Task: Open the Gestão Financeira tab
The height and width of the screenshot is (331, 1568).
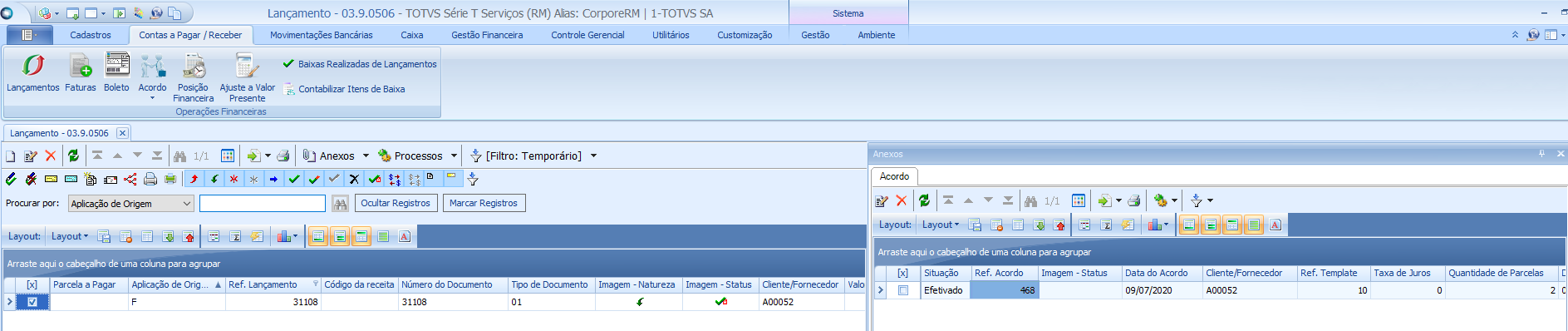Action: point(487,35)
